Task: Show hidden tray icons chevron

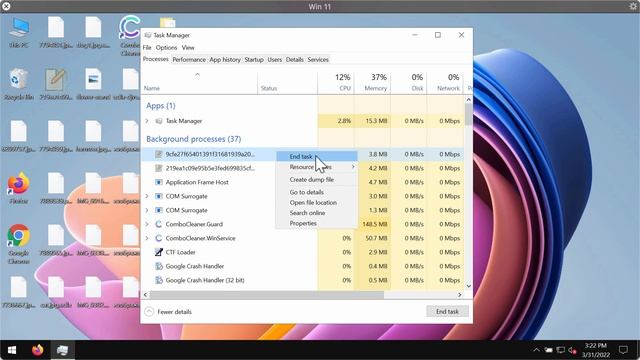Action: coord(536,350)
